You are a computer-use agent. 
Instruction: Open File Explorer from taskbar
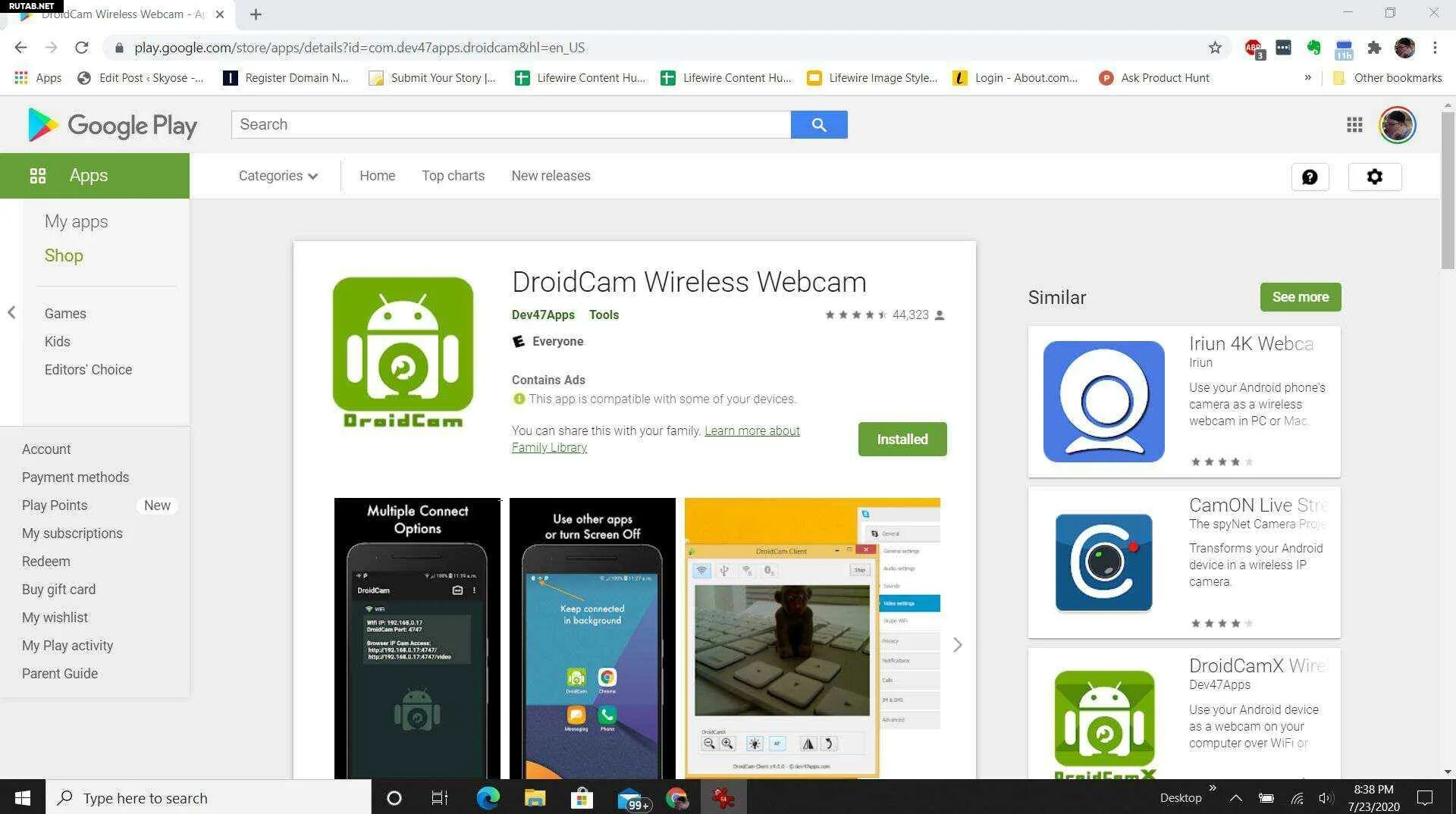click(x=535, y=797)
